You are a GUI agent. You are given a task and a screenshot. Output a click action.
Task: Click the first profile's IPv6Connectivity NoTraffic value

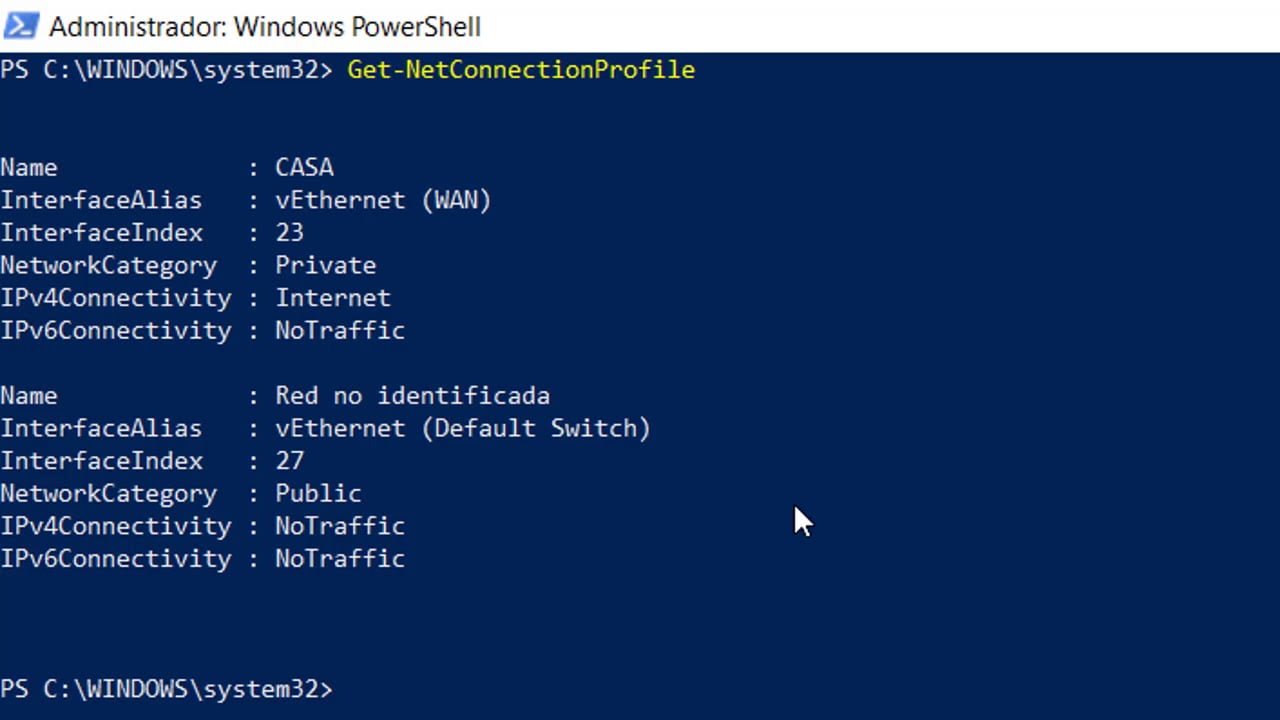(340, 331)
